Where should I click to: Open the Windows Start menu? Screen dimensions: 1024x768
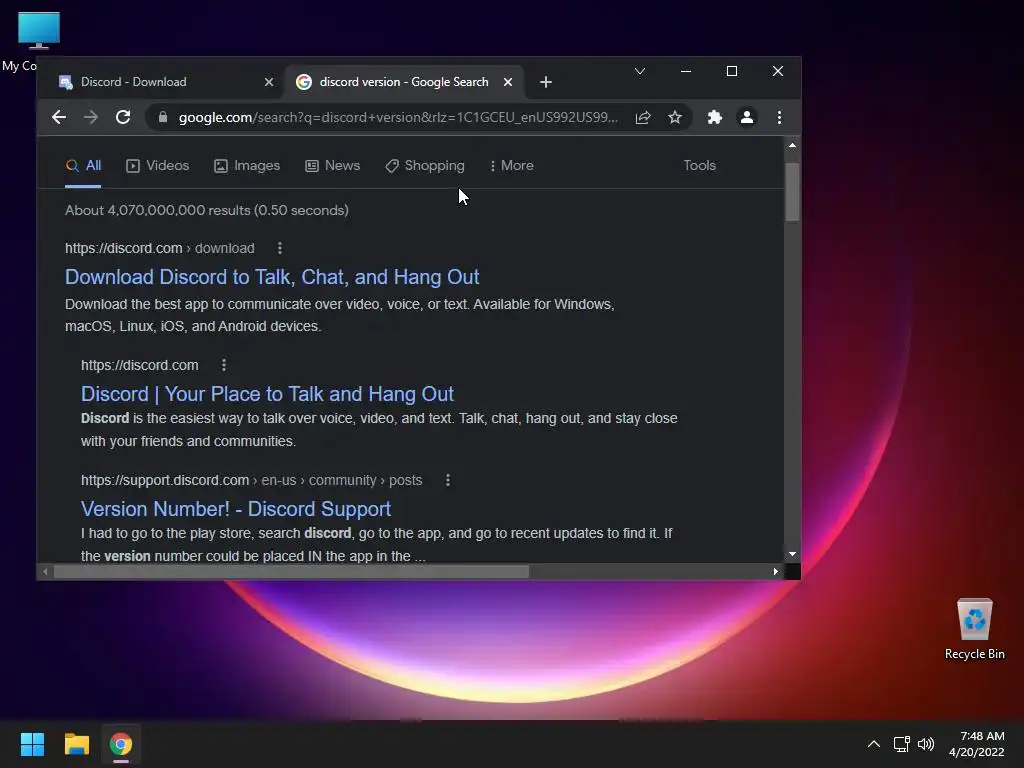click(32, 744)
